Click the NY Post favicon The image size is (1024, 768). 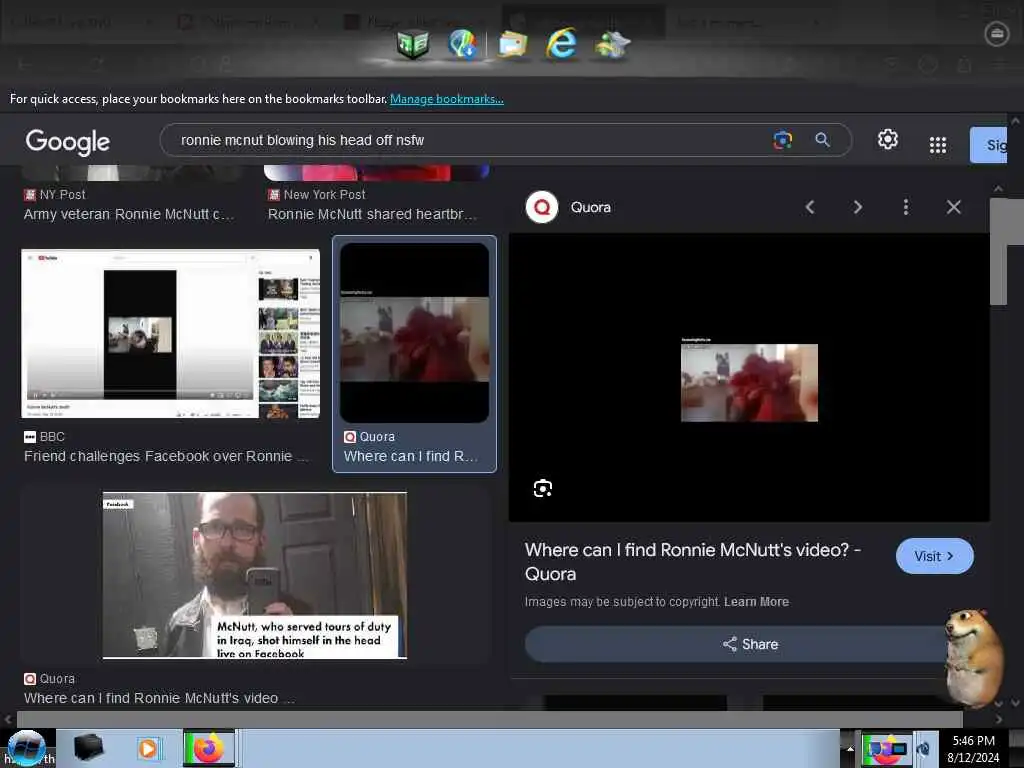coord(29,195)
